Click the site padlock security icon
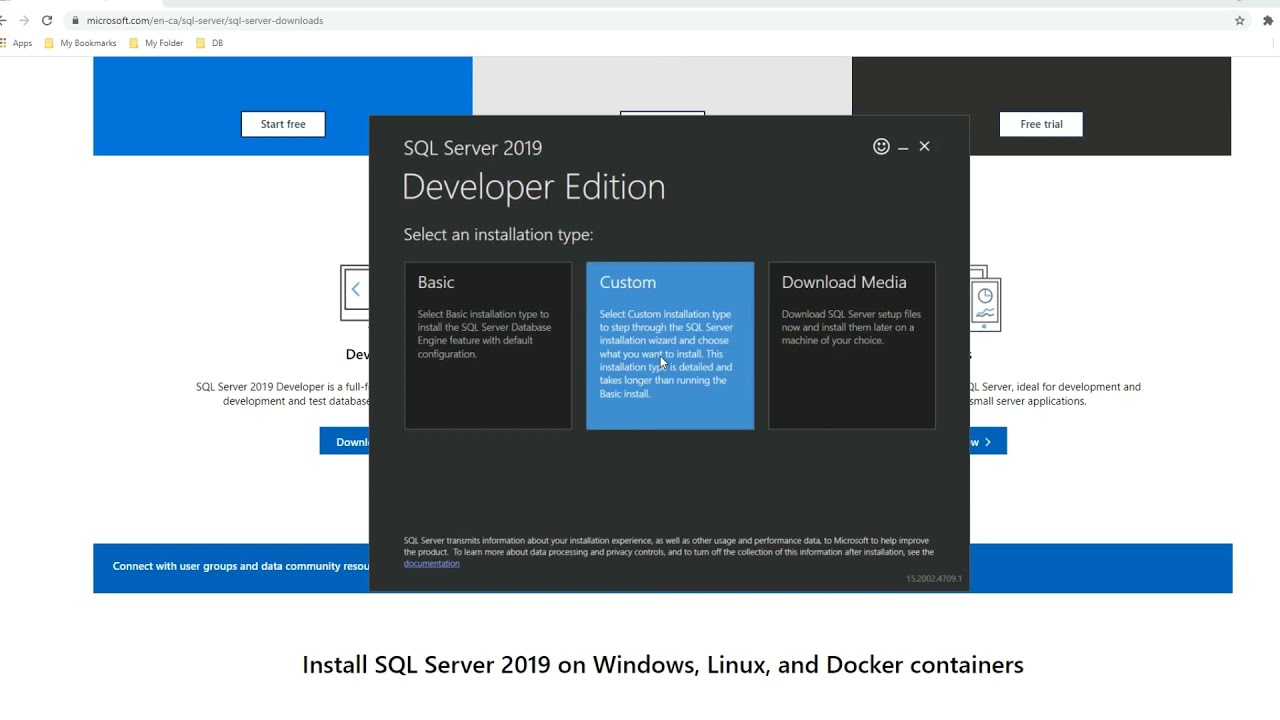Viewport: 1280px width, 720px height. click(74, 20)
